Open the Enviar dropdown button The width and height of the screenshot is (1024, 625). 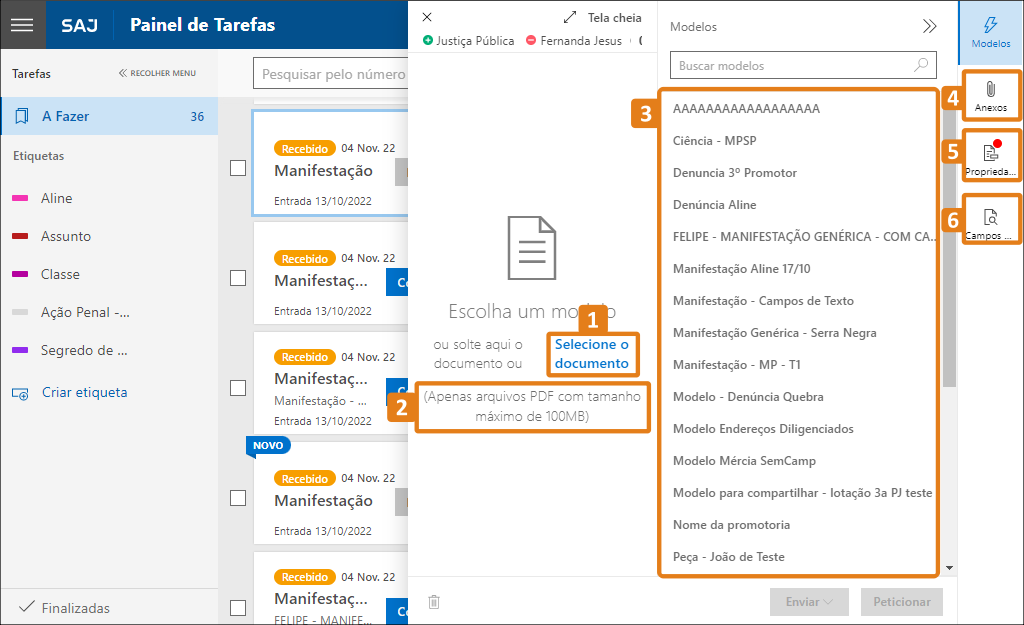click(x=809, y=602)
